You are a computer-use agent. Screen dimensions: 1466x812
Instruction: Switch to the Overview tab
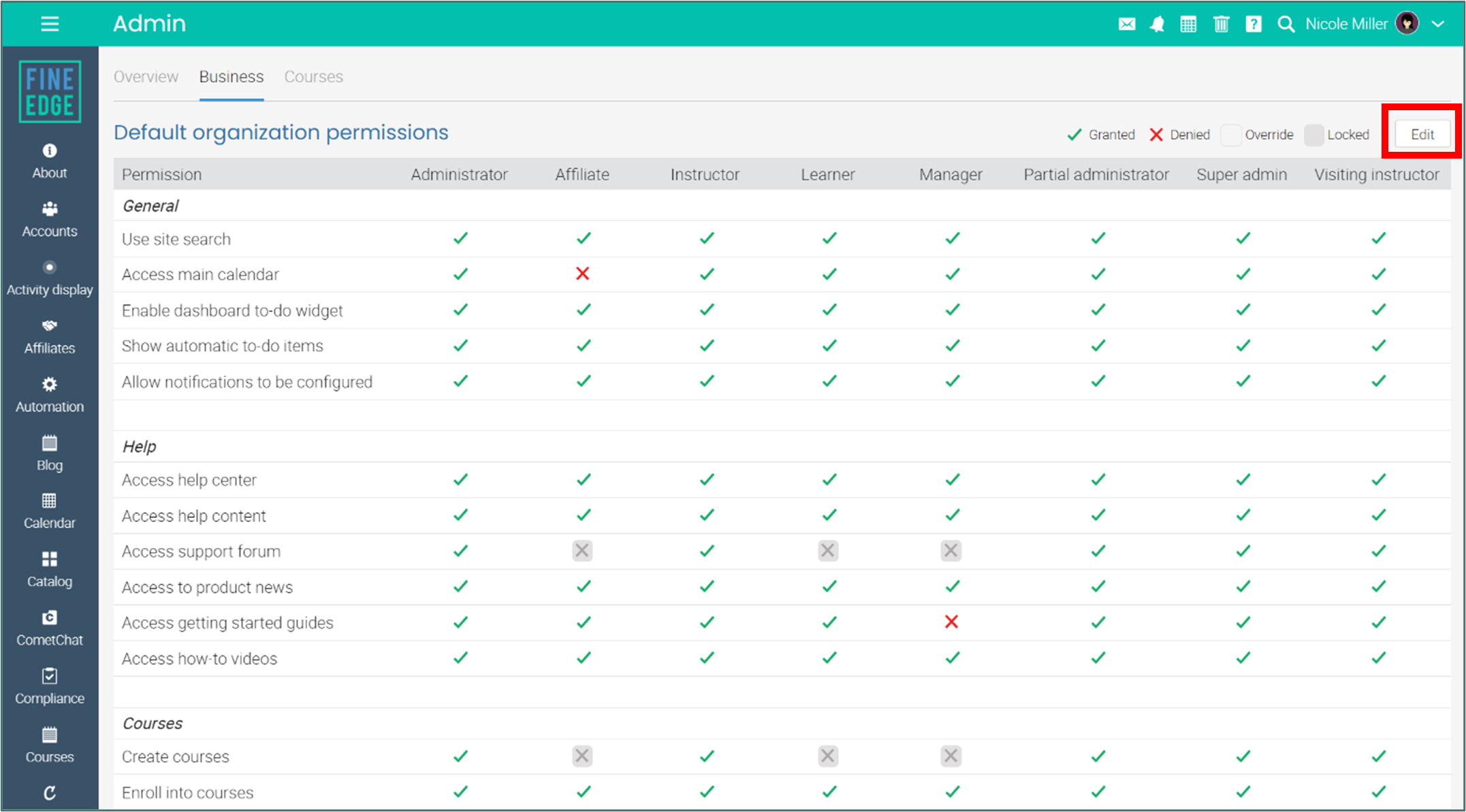click(146, 77)
